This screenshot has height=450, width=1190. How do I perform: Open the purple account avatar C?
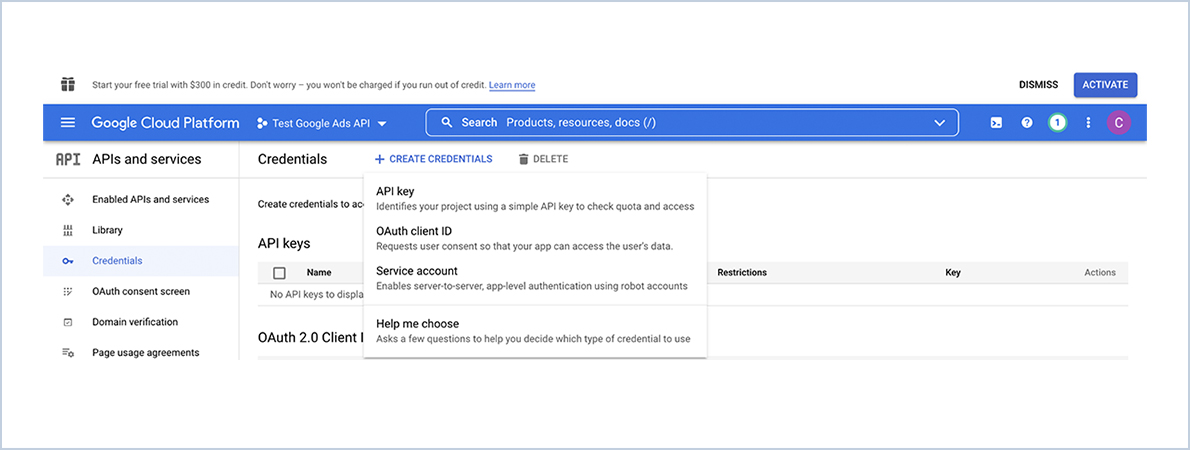click(1119, 123)
